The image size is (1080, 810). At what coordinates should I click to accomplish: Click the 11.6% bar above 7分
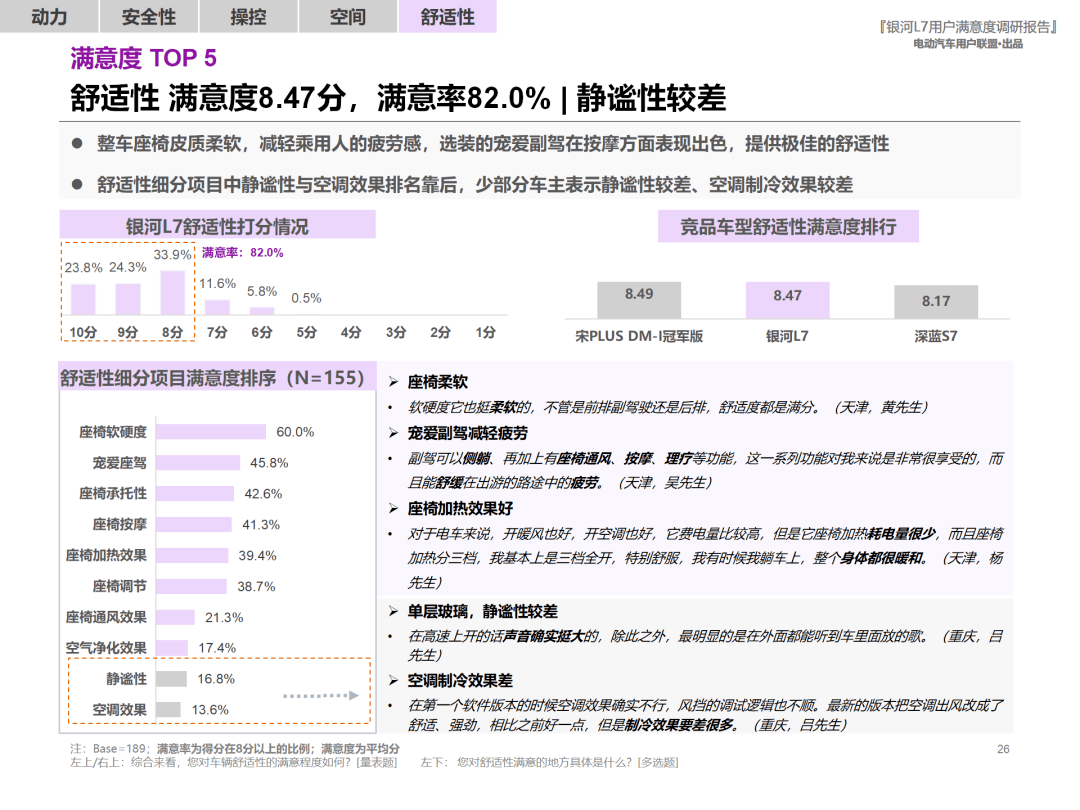[x=217, y=308]
